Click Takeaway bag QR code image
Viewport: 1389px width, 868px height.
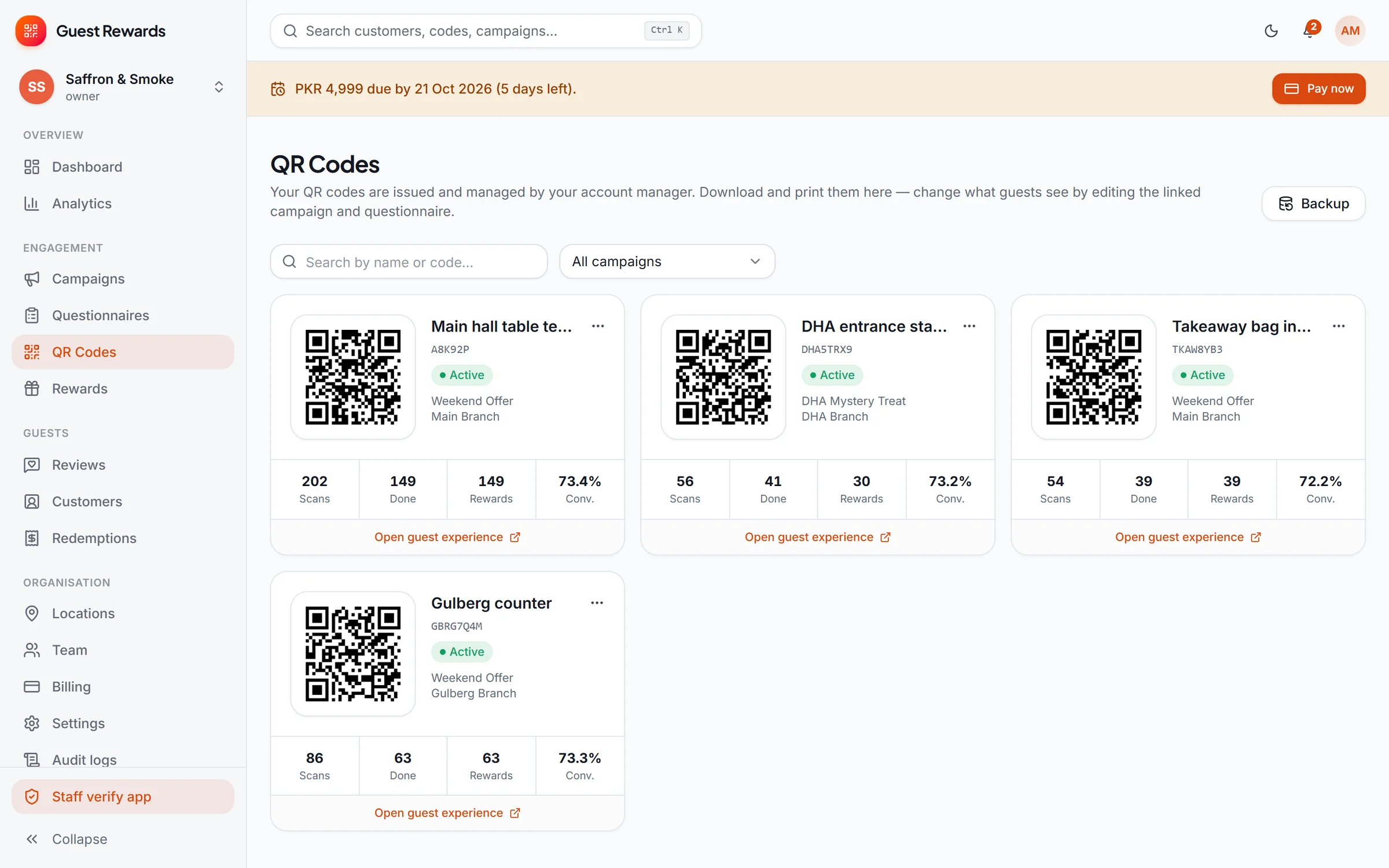click(1093, 377)
